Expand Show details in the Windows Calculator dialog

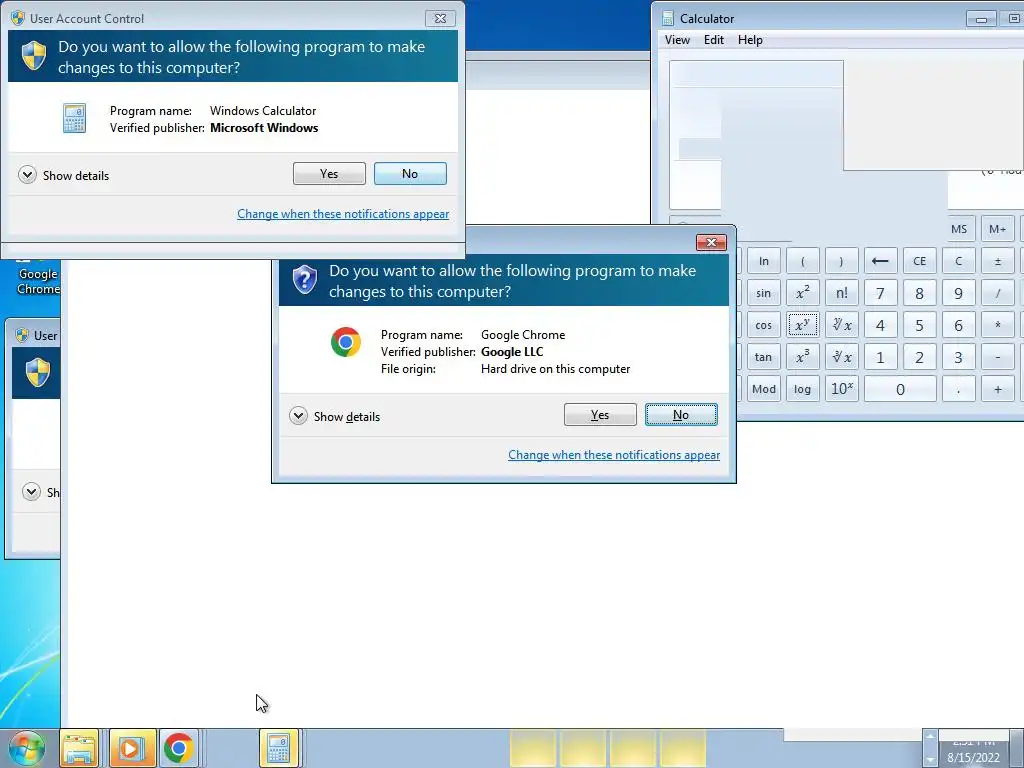(x=64, y=175)
